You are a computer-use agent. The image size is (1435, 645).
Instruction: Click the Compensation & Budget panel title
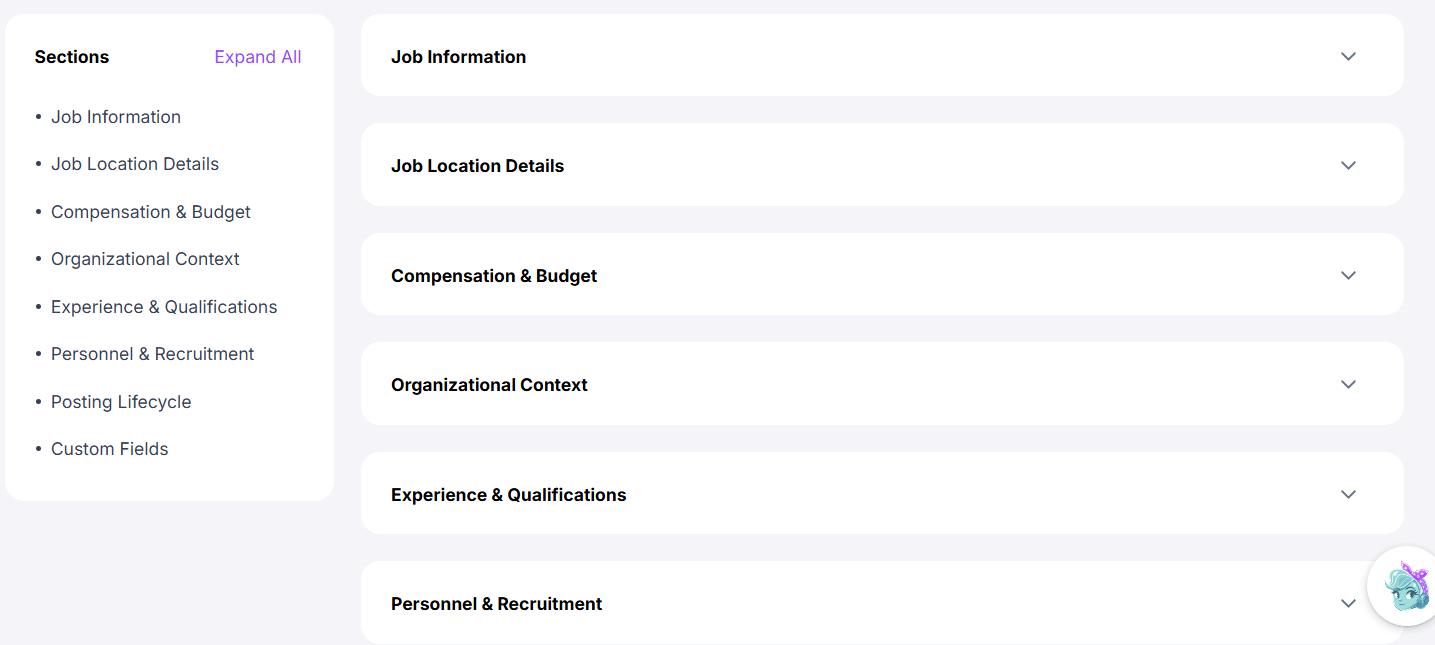pos(494,276)
